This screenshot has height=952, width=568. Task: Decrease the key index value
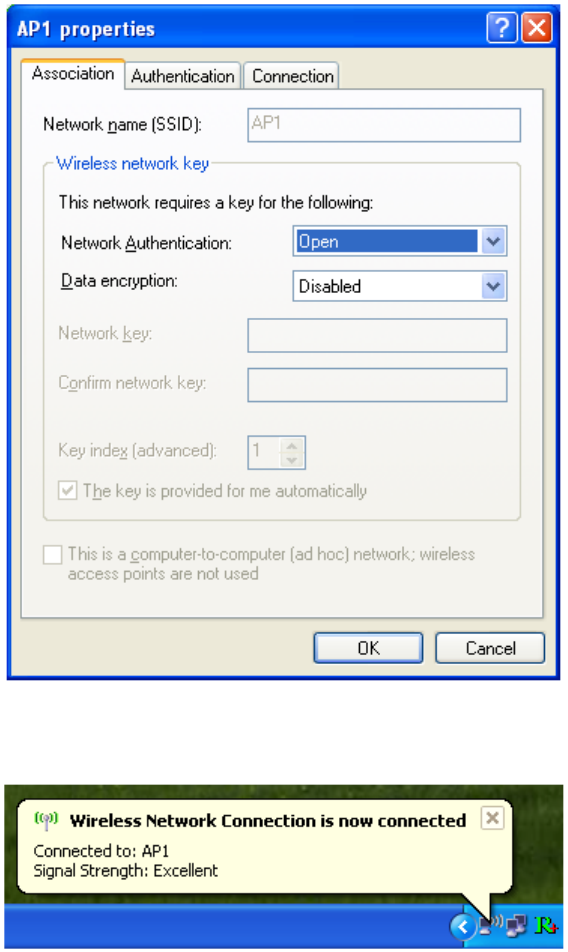[292, 460]
